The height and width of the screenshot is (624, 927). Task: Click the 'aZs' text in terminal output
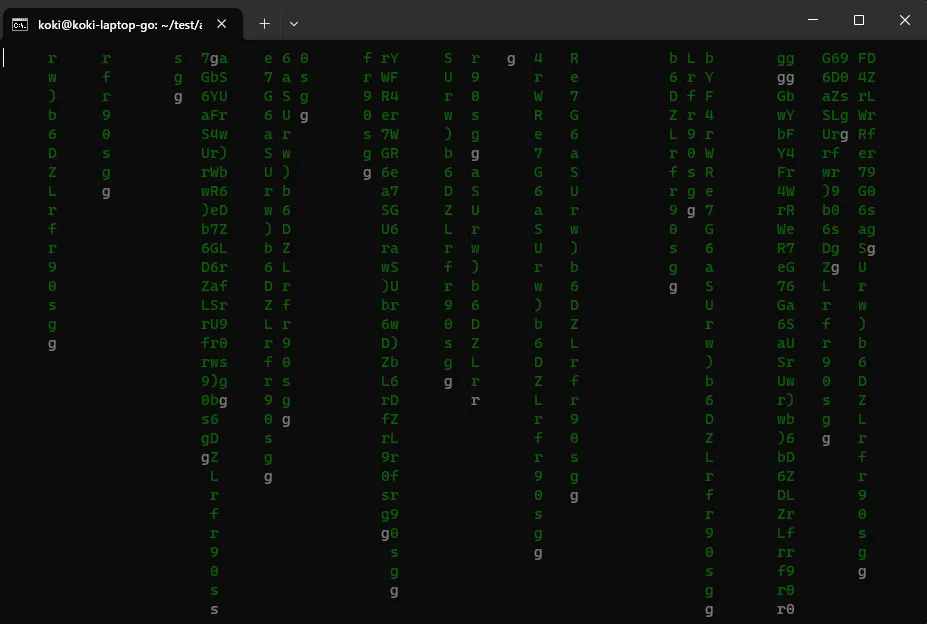835,97
